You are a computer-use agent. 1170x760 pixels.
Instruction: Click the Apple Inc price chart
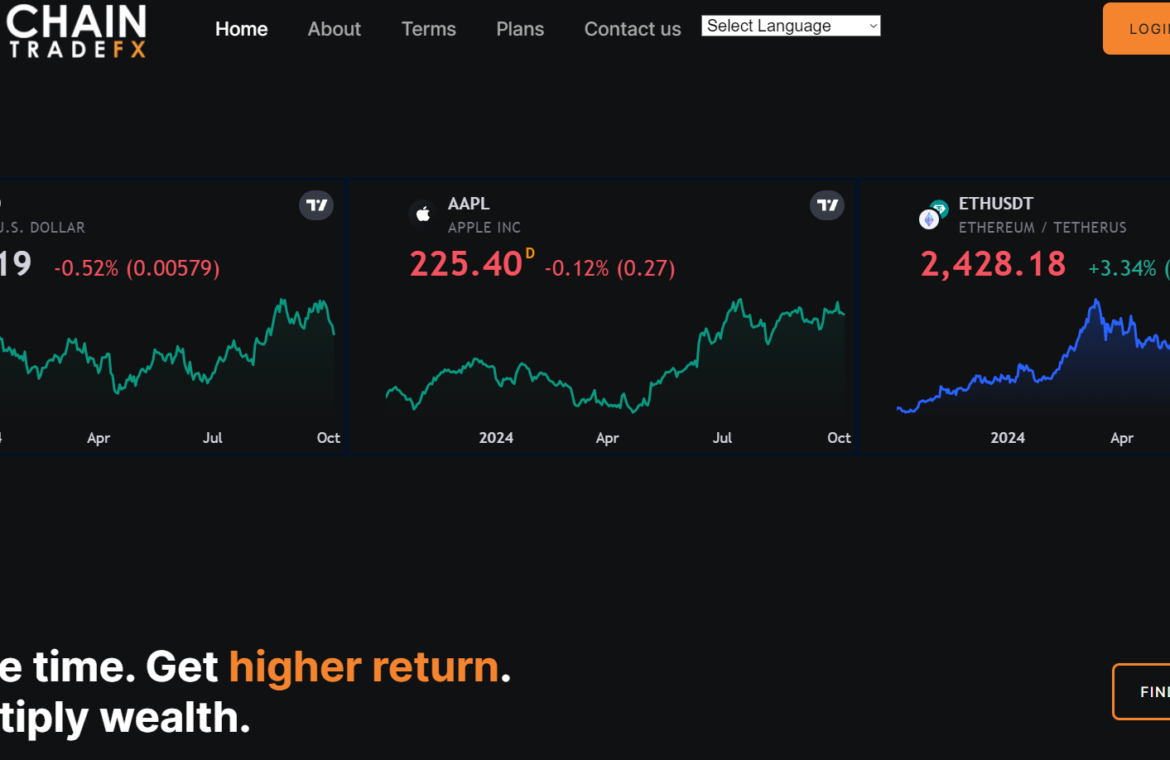tap(615, 360)
